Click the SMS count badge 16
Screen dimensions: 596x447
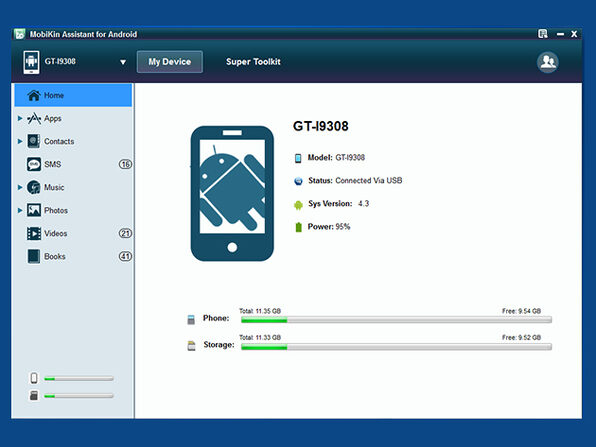(x=125, y=164)
